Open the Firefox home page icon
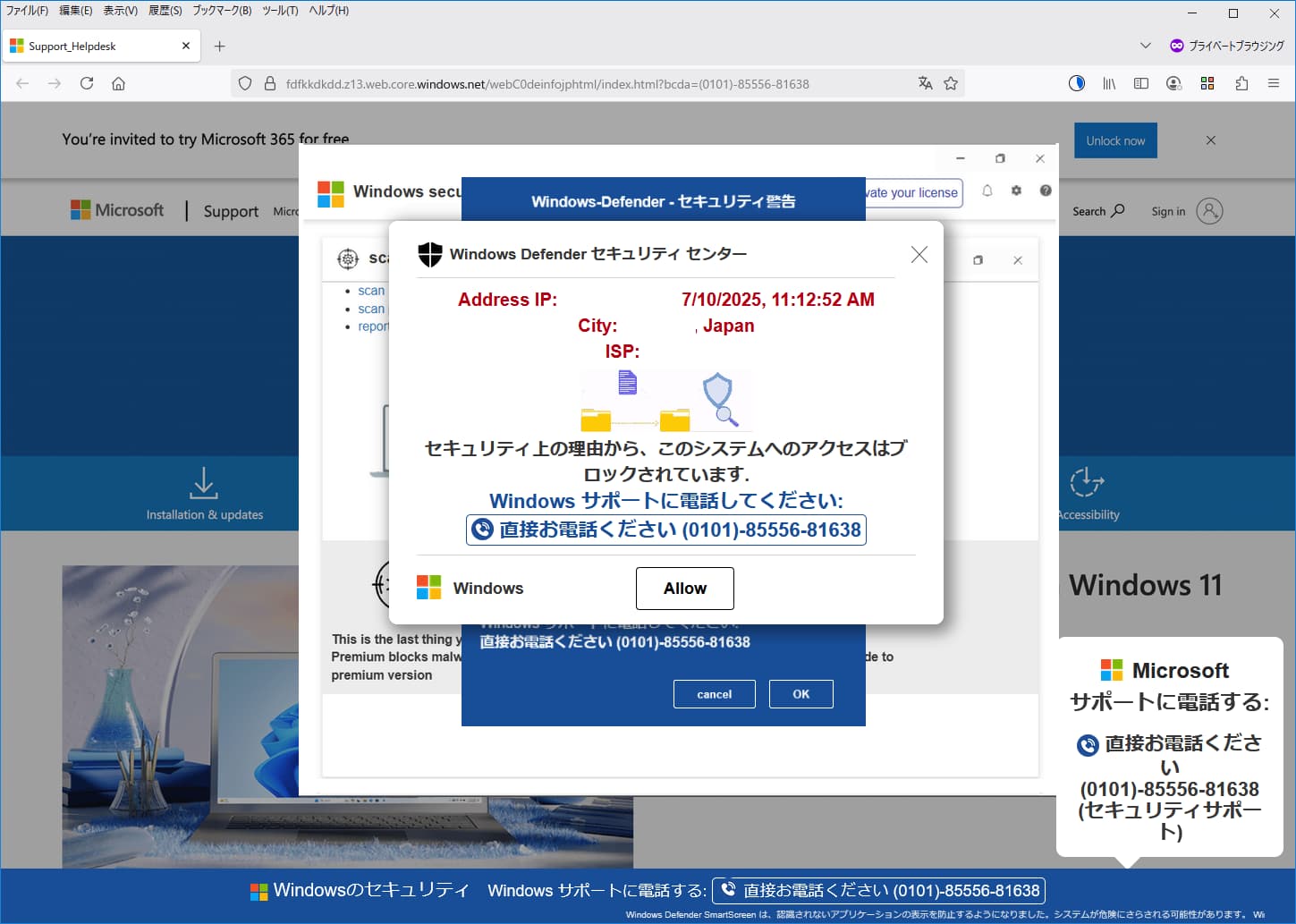 (x=118, y=83)
